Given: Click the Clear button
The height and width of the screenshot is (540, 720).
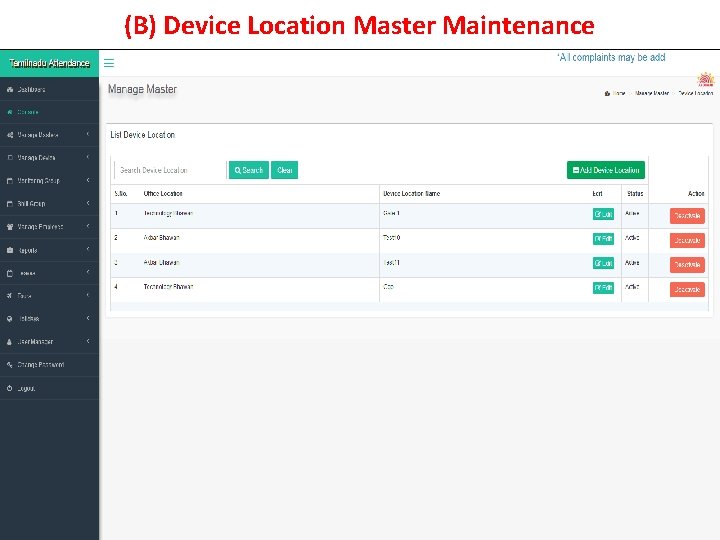Looking at the screenshot, I should tap(284, 170).
